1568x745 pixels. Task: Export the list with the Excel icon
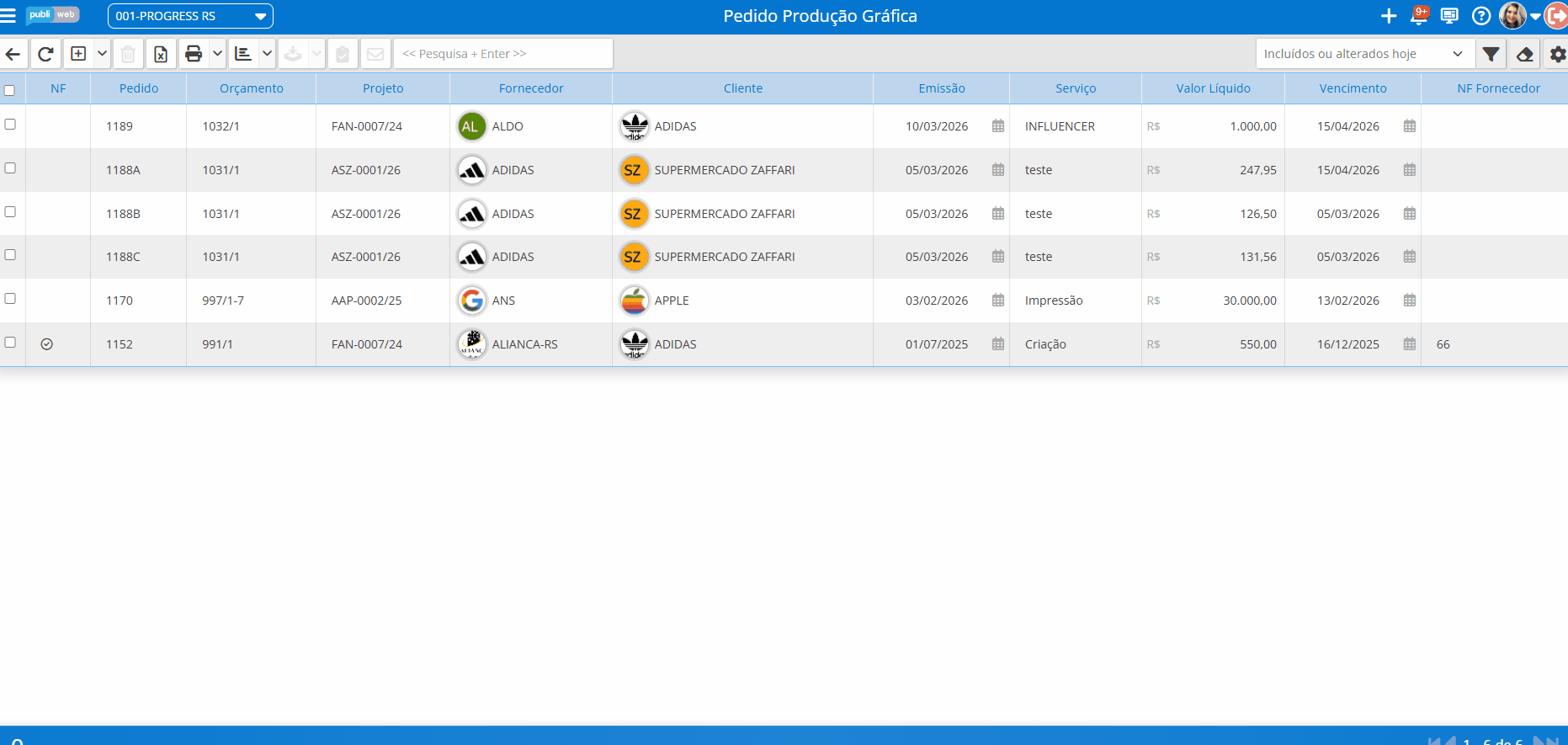coord(160,54)
